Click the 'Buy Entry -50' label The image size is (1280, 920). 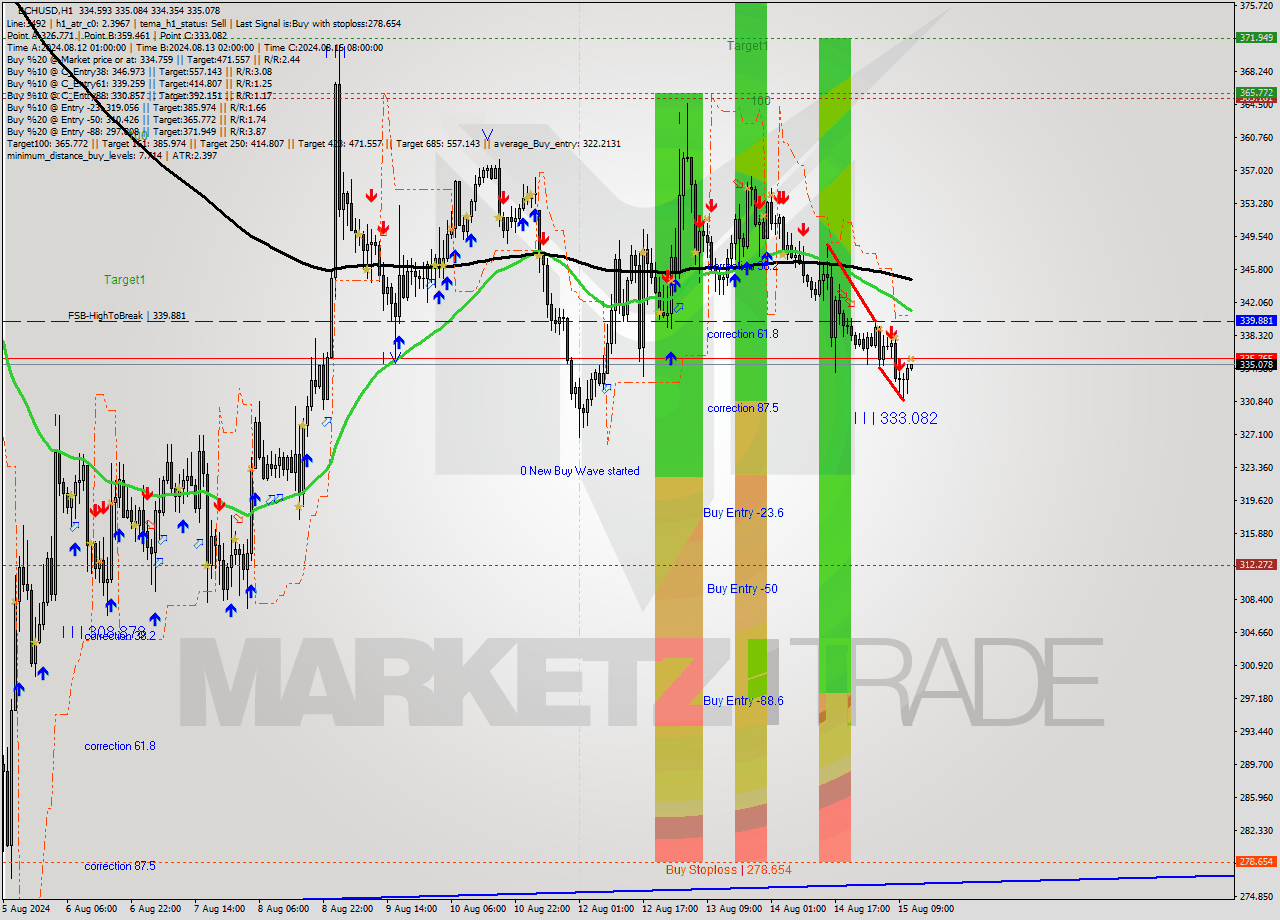pos(742,589)
